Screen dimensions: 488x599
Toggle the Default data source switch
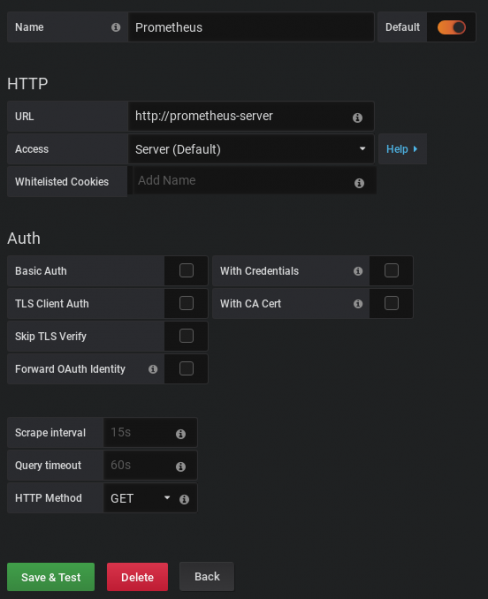click(x=451, y=28)
